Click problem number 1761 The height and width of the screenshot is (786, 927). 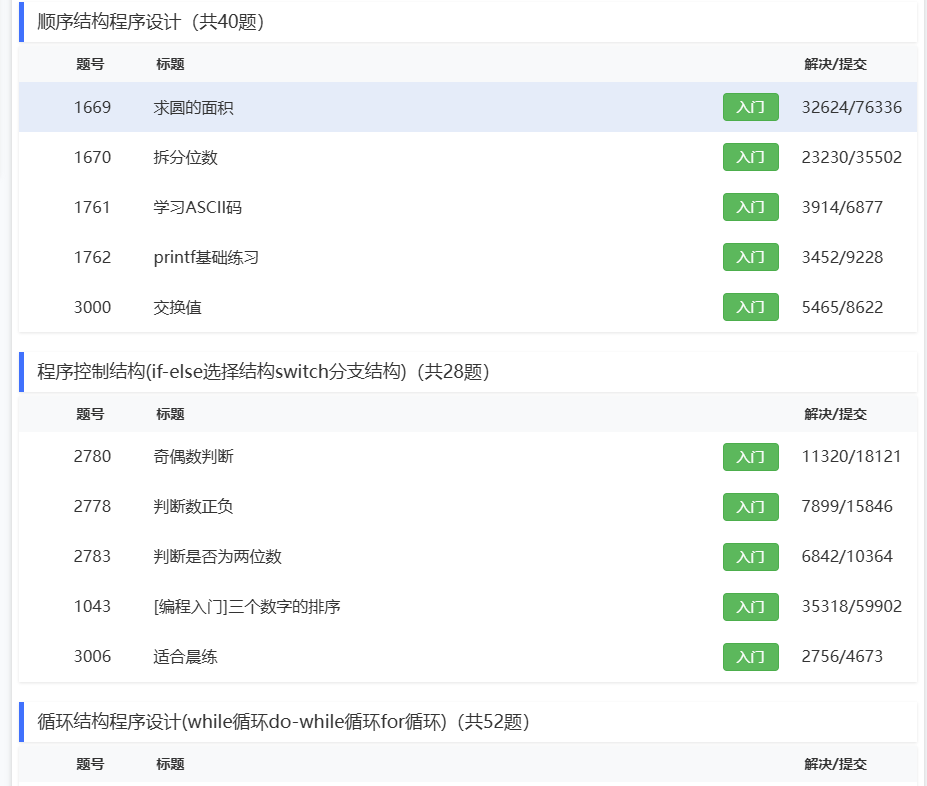(x=92, y=207)
